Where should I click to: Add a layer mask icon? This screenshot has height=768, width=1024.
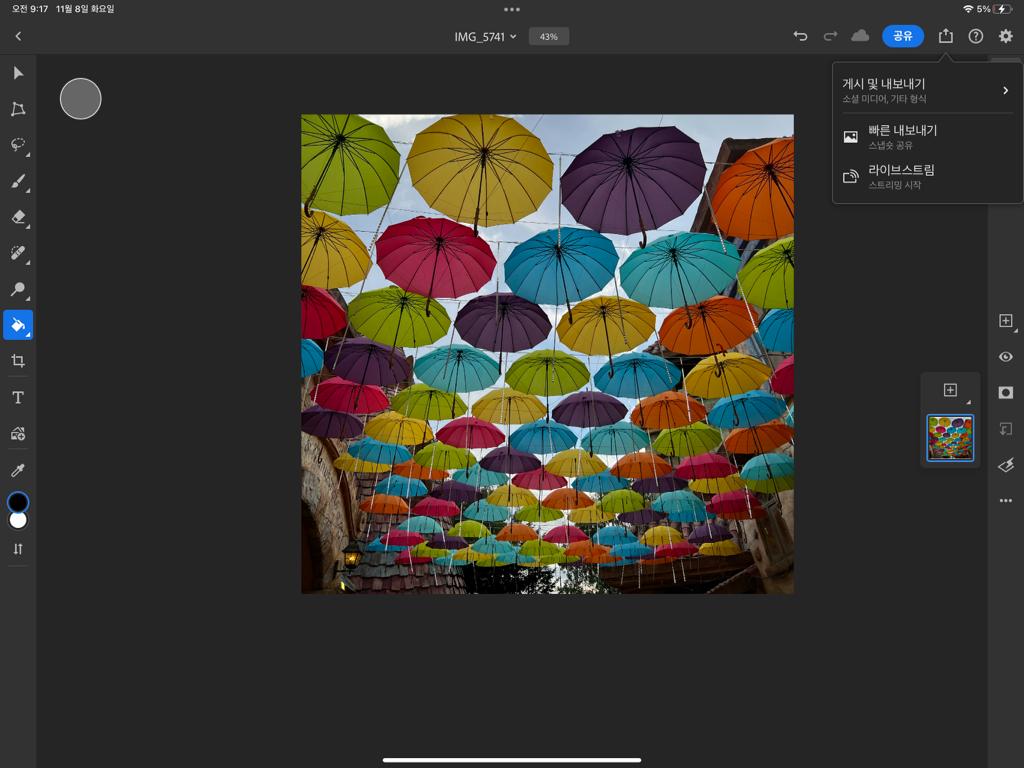coord(1006,392)
